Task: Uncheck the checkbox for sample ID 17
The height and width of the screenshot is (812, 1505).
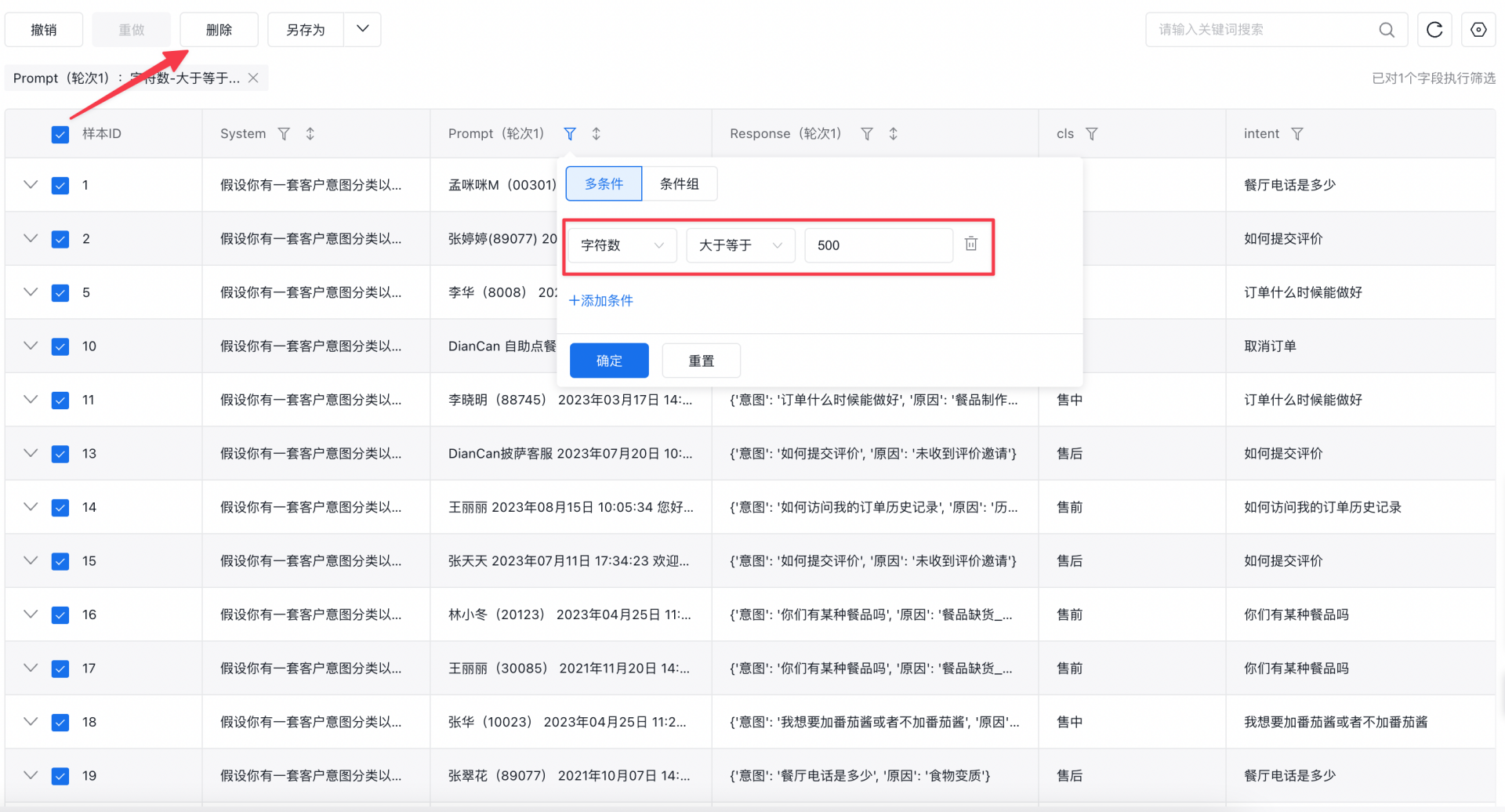Action: pos(60,669)
